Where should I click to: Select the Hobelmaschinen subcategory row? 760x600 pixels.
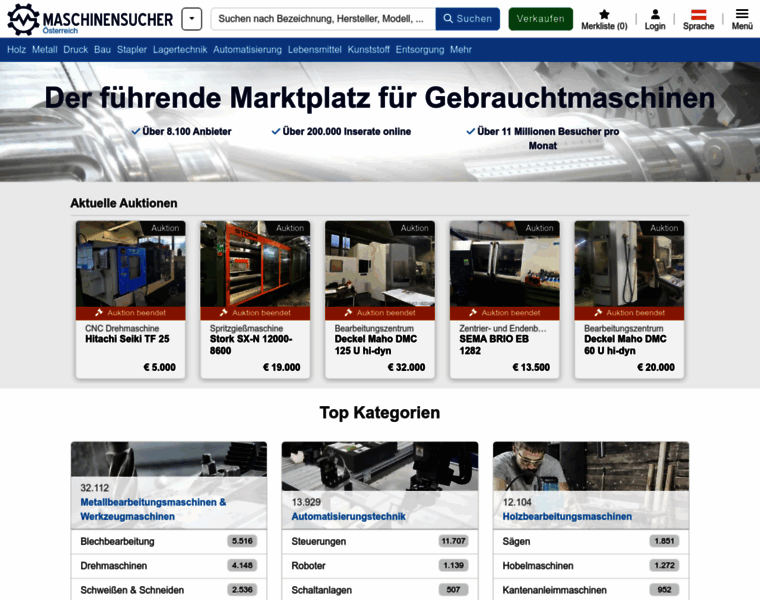click(591, 566)
